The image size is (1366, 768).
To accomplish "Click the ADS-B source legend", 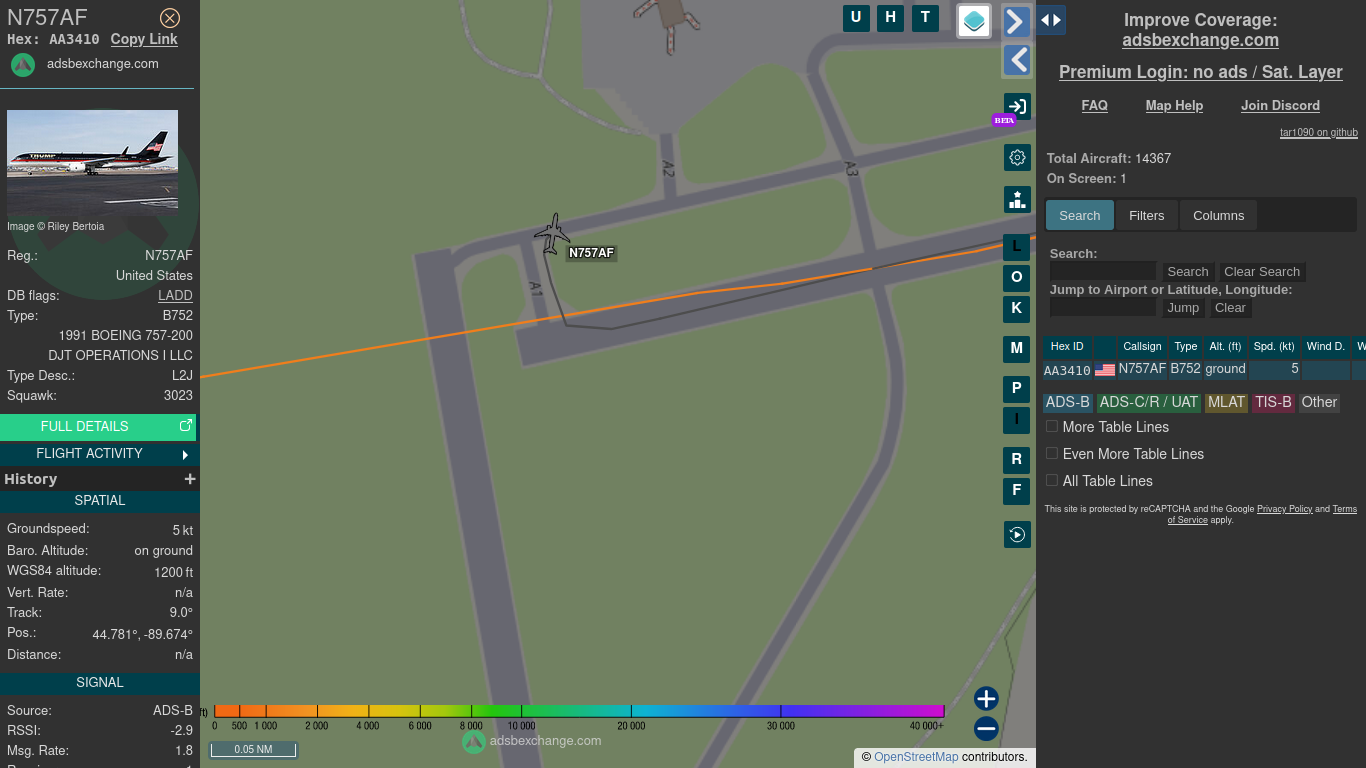I will click(x=1067, y=402).
